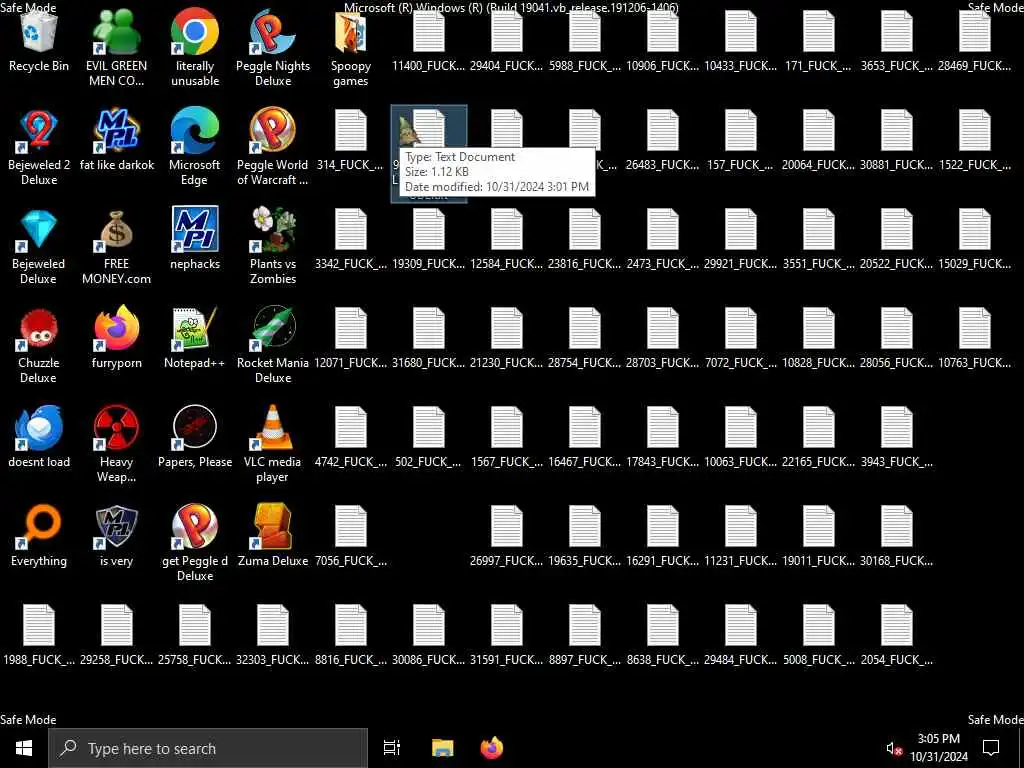Click the 3:05 PM clock in the taskbar
Image resolution: width=1024 pixels, height=768 pixels.
tap(938, 748)
